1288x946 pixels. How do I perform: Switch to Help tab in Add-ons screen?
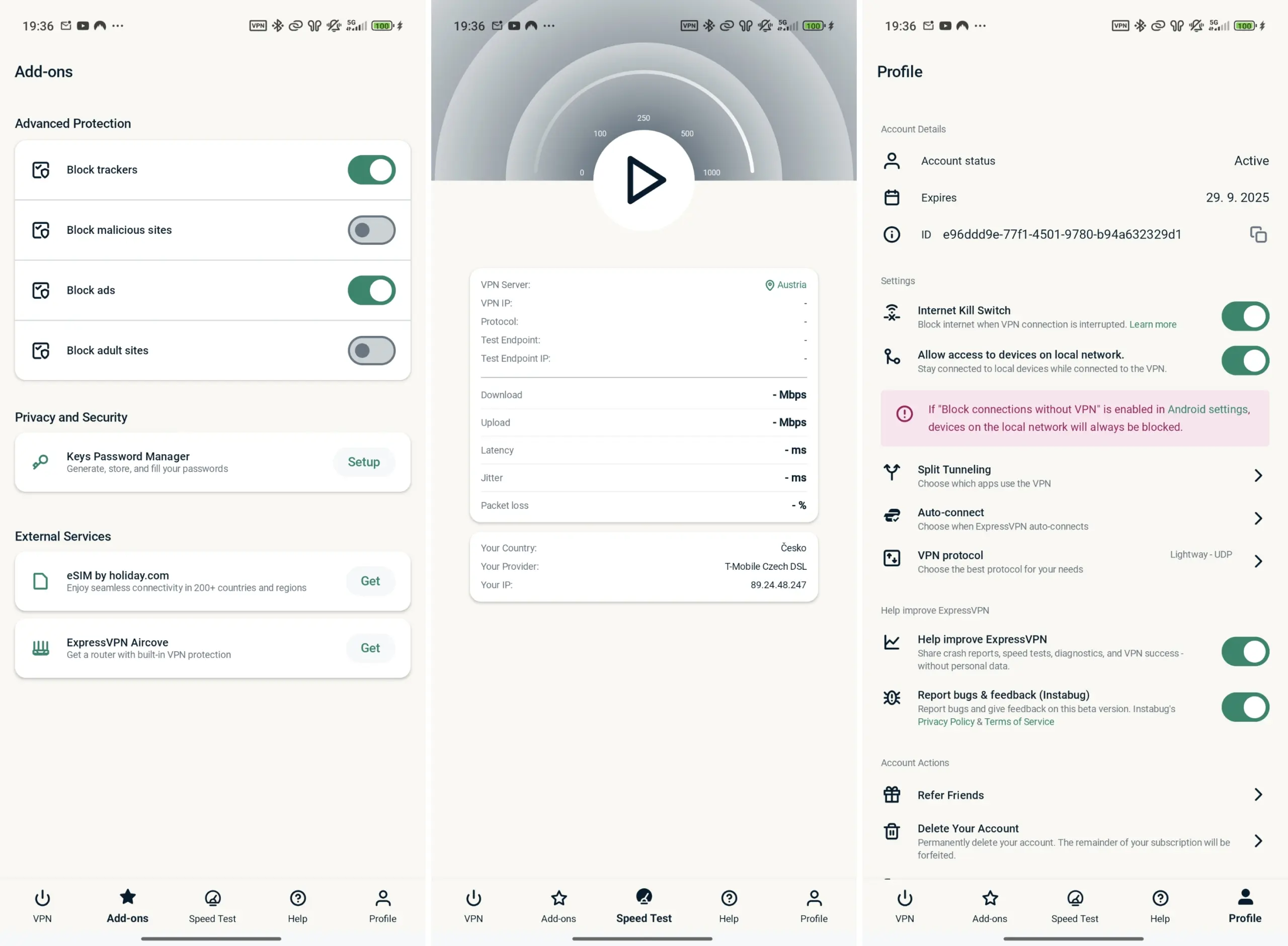coord(297,906)
